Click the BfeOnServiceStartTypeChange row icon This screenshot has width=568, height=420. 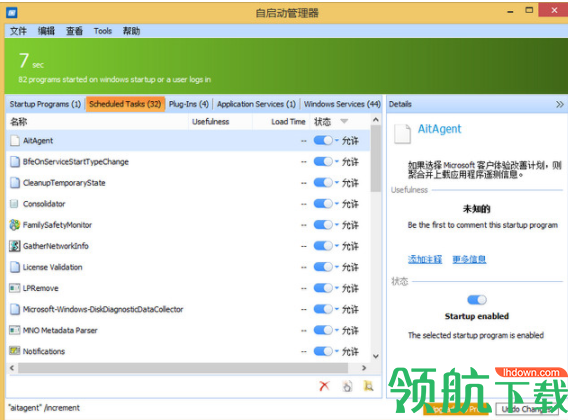14,162
